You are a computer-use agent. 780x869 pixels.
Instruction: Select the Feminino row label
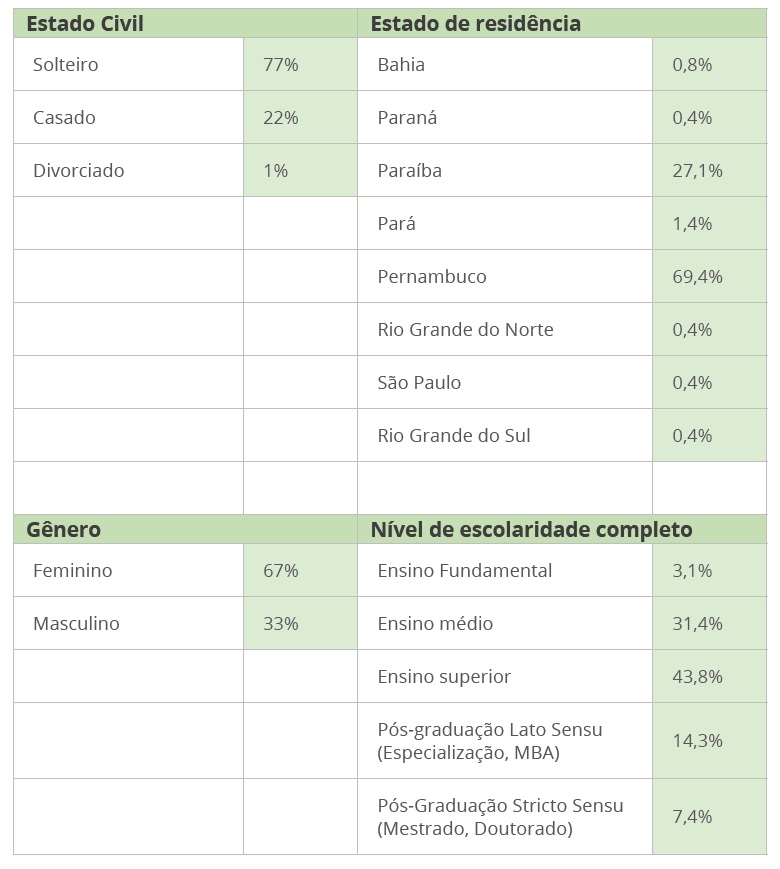[73, 571]
